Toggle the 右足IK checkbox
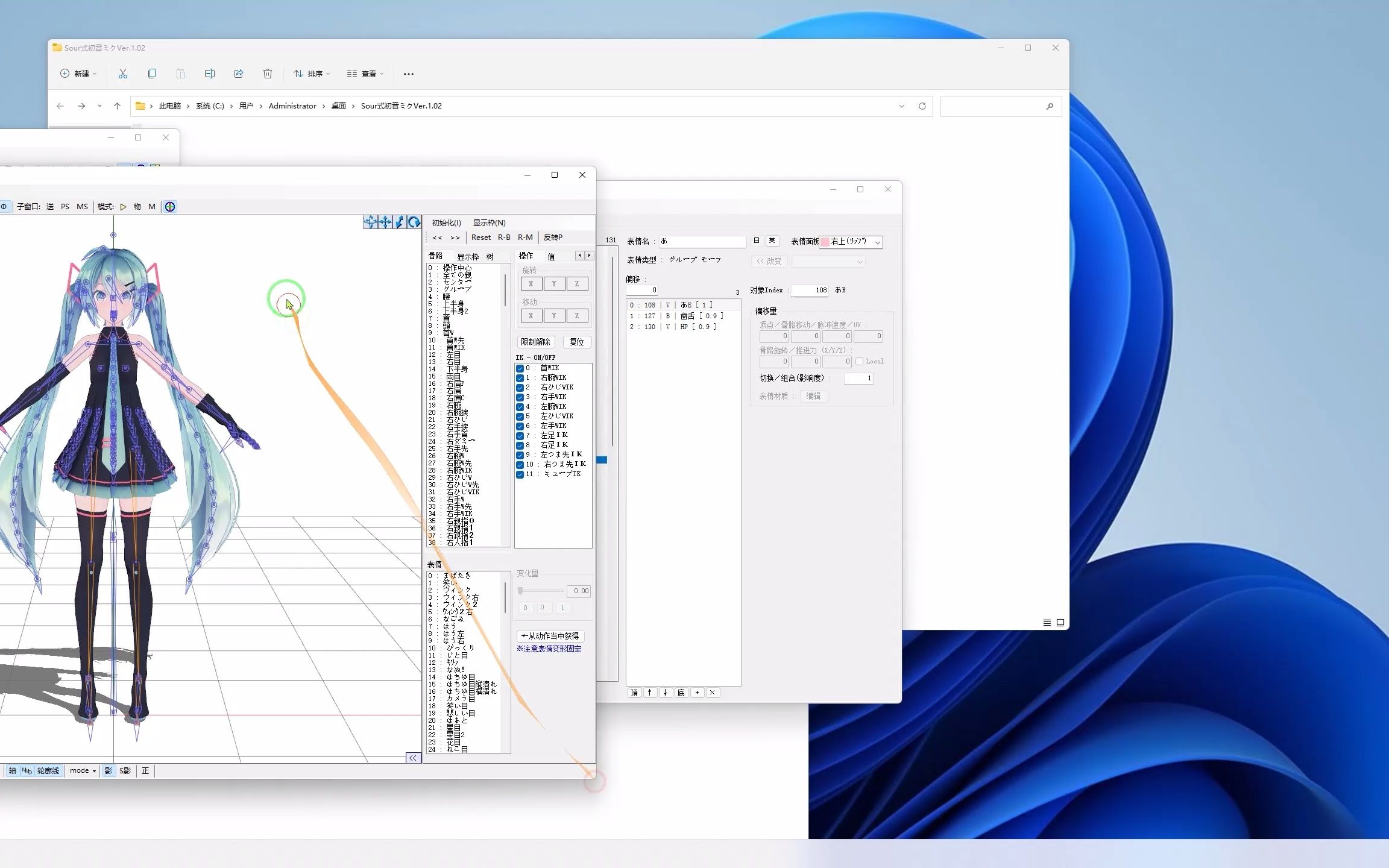The image size is (1389, 868). 520,445
